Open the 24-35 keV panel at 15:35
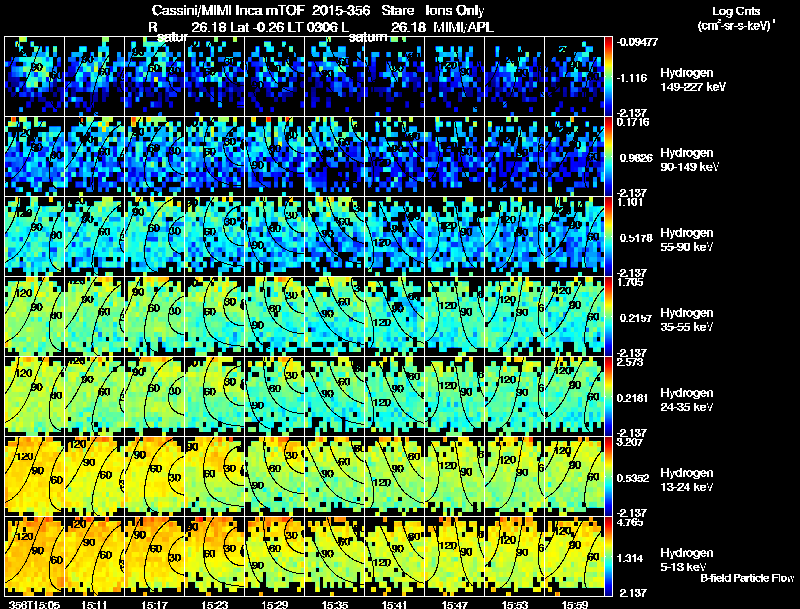The image size is (800, 609). [335, 396]
